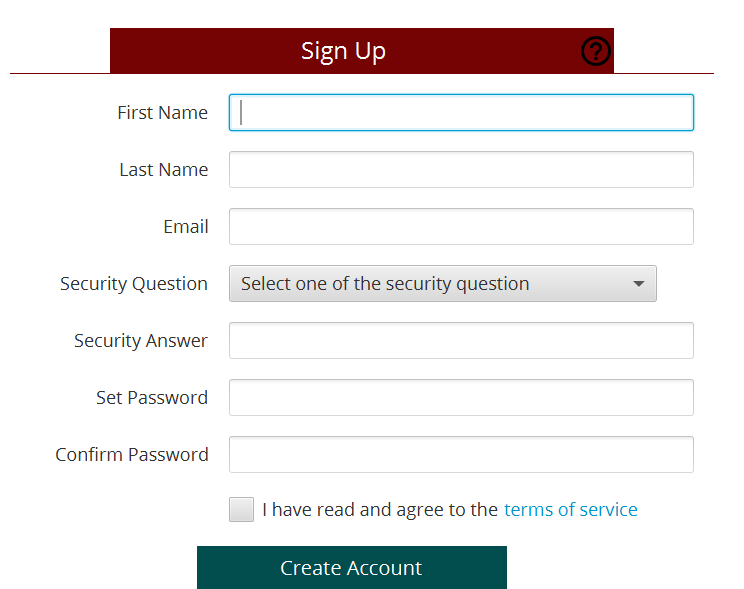Tick the terms agreement checkbox
Viewport: 744px width, 589px height.
[241, 509]
